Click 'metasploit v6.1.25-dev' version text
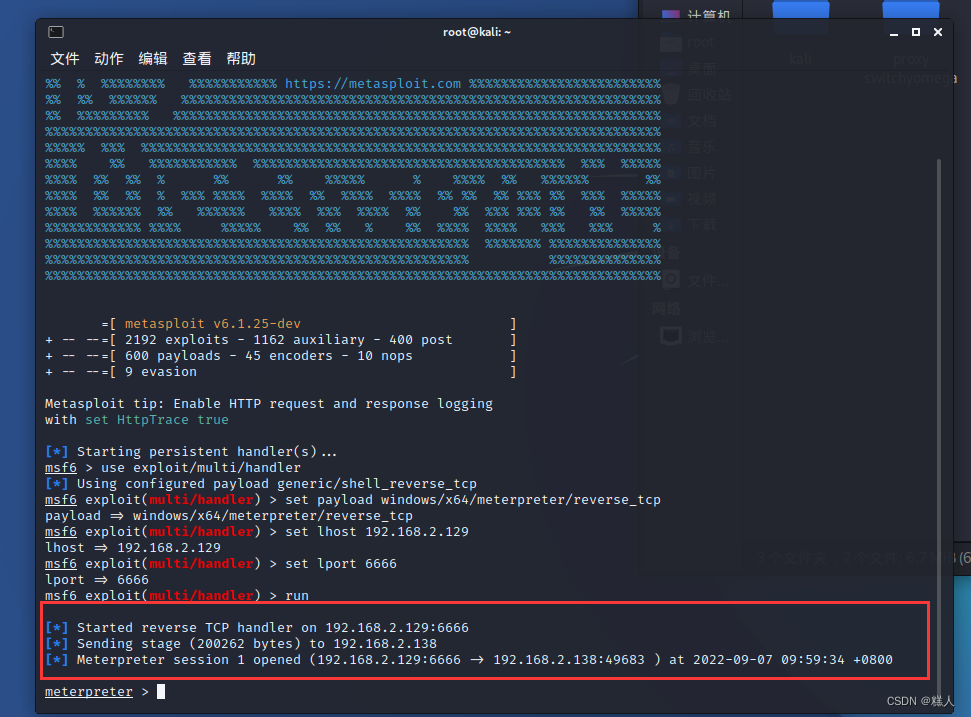Viewport: 971px width, 717px height. click(x=212, y=323)
